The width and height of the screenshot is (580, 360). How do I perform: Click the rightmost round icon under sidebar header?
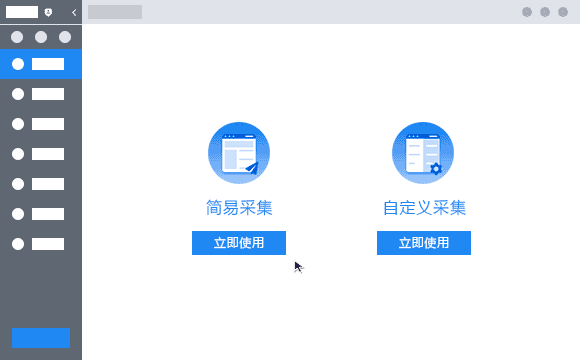tap(65, 37)
